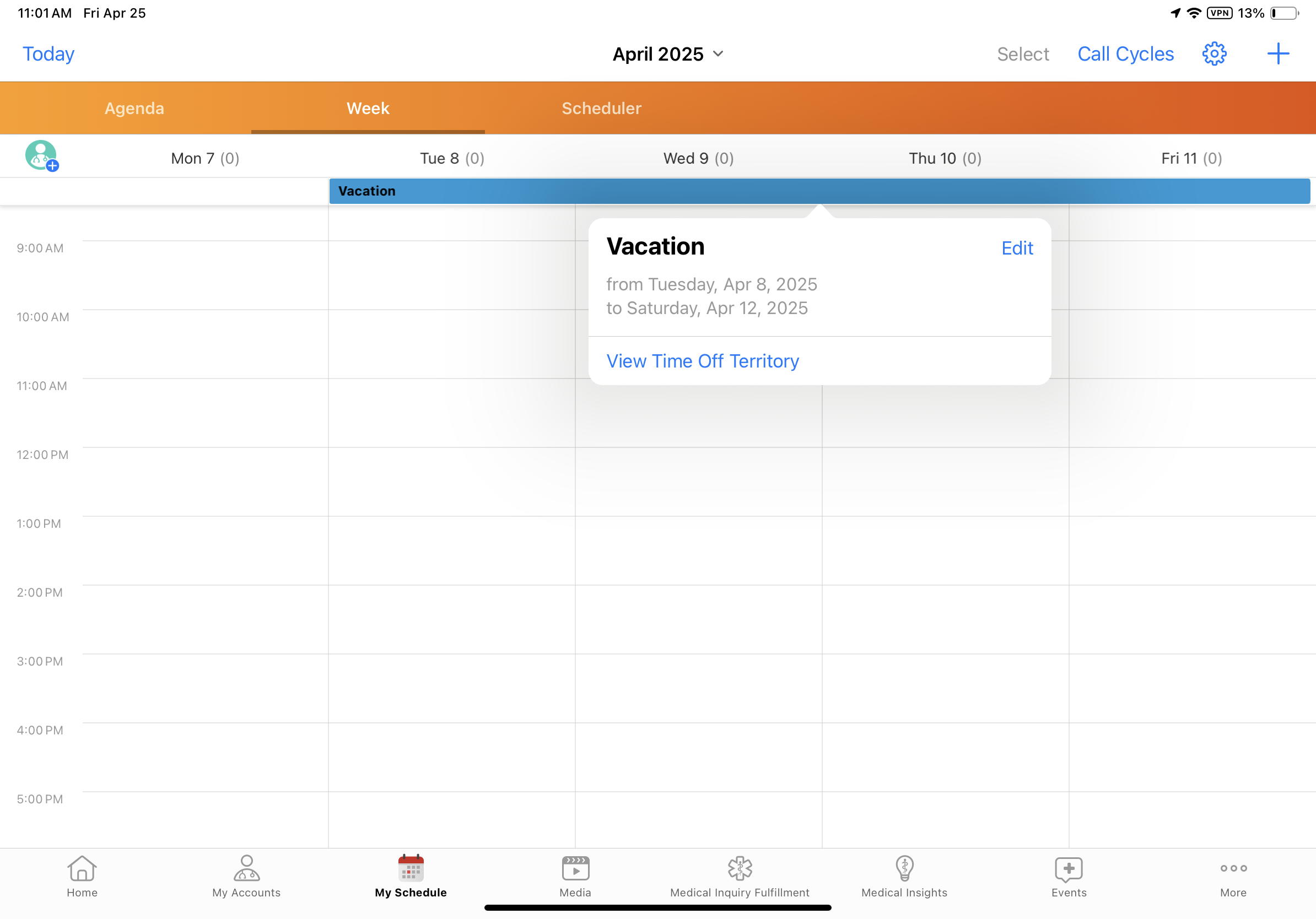Viewport: 1316px width, 919px height.
Task: Go to Home tab icon
Action: pos(82,875)
